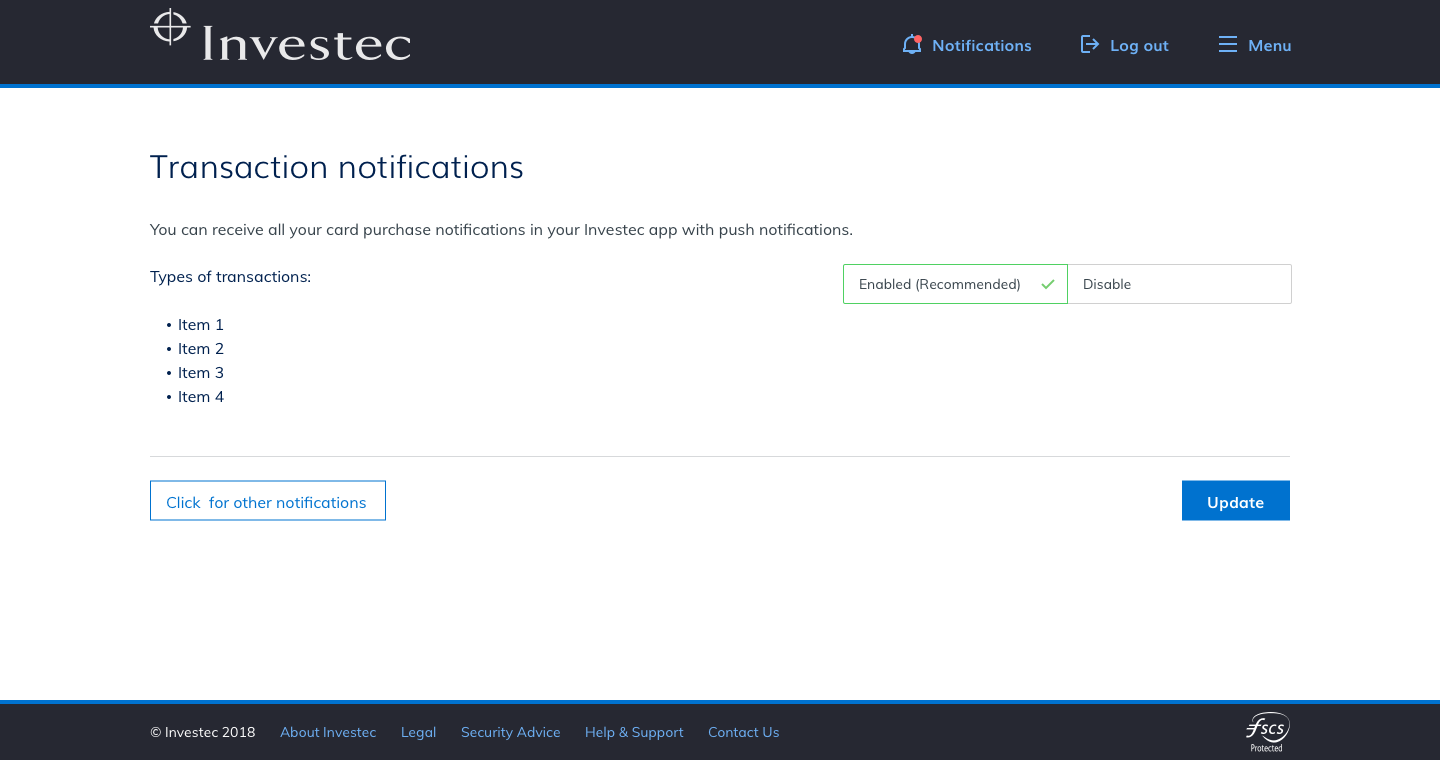Open the Contact Us footer link
Image resolution: width=1440 pixels, height=760 pixels.
[743, 732]
